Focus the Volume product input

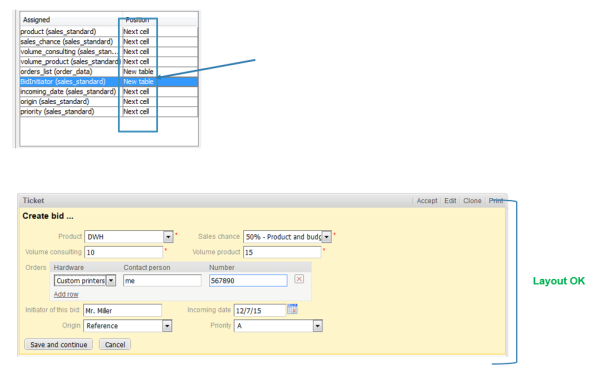coord(282,252)
